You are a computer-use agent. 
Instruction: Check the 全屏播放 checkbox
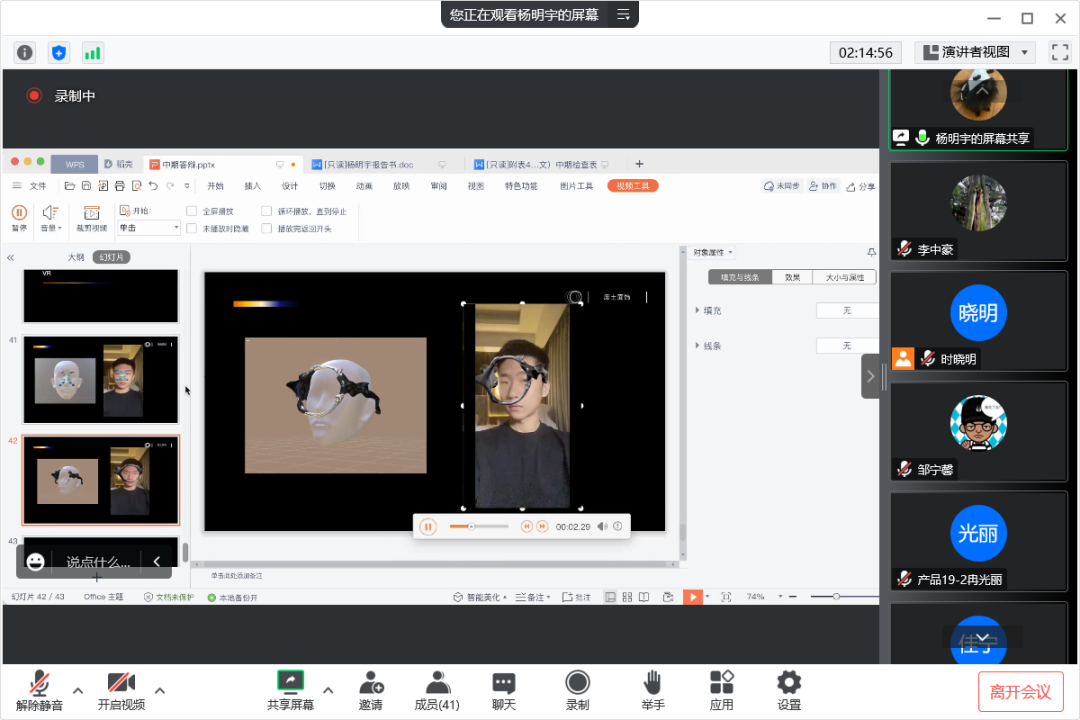coord(191,211)
